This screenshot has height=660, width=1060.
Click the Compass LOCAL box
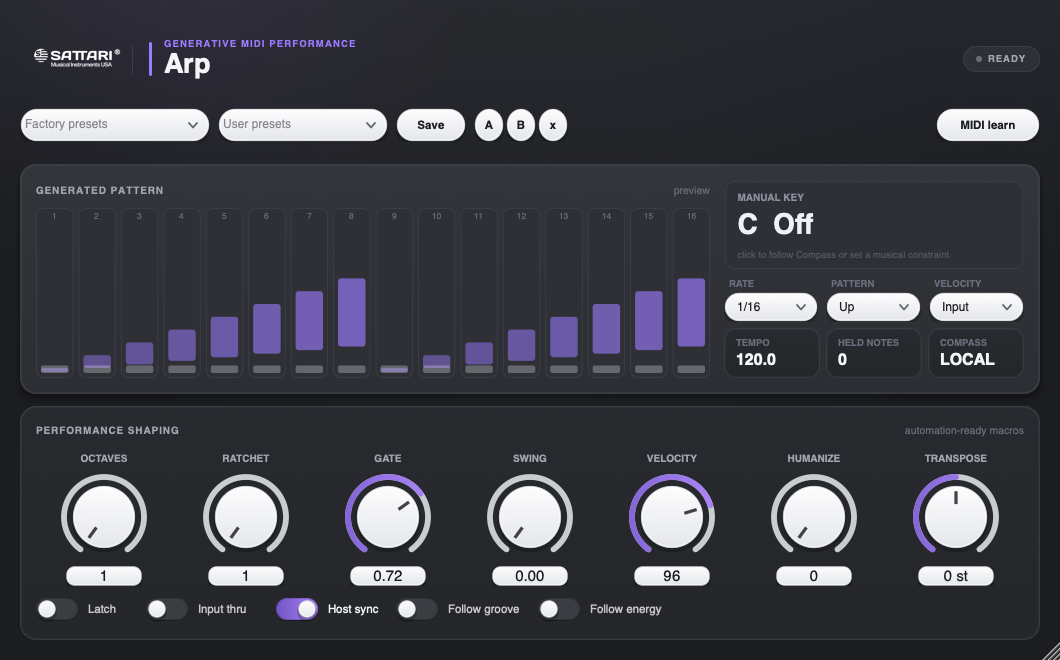coord(976,353)
